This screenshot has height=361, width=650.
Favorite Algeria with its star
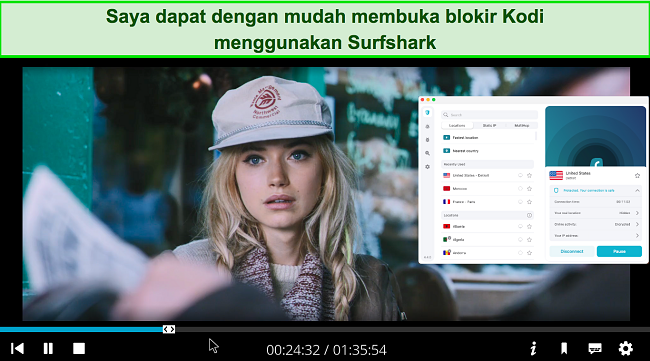[529, 240]
